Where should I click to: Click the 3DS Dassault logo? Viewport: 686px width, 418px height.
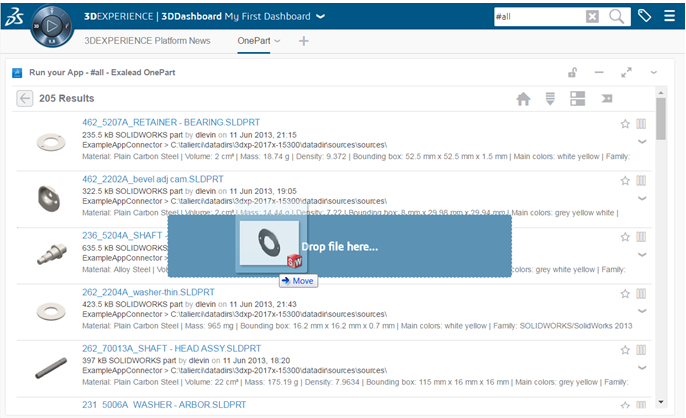coord(14,18)
